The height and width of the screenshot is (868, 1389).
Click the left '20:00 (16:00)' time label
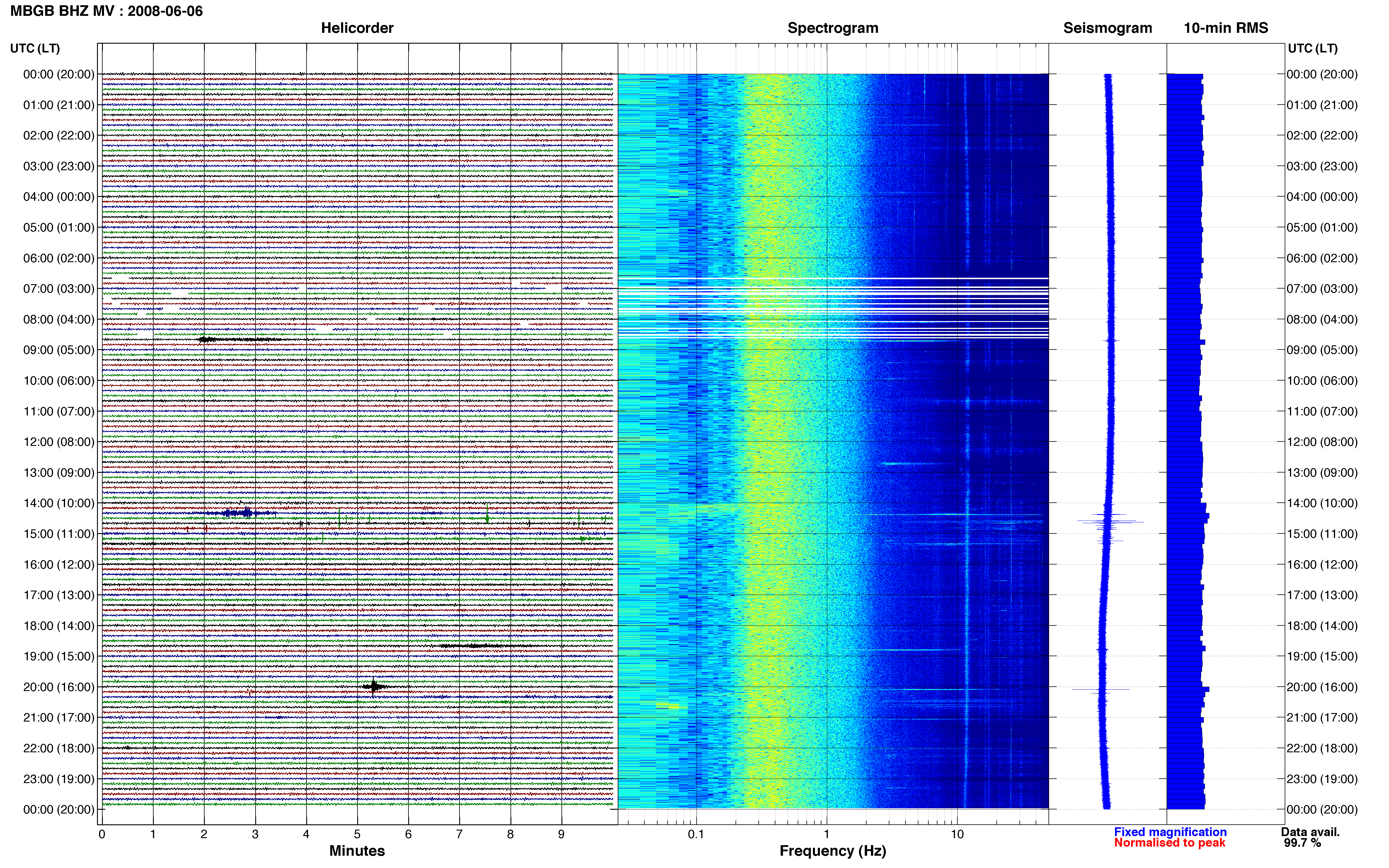(x=59, y=687)
